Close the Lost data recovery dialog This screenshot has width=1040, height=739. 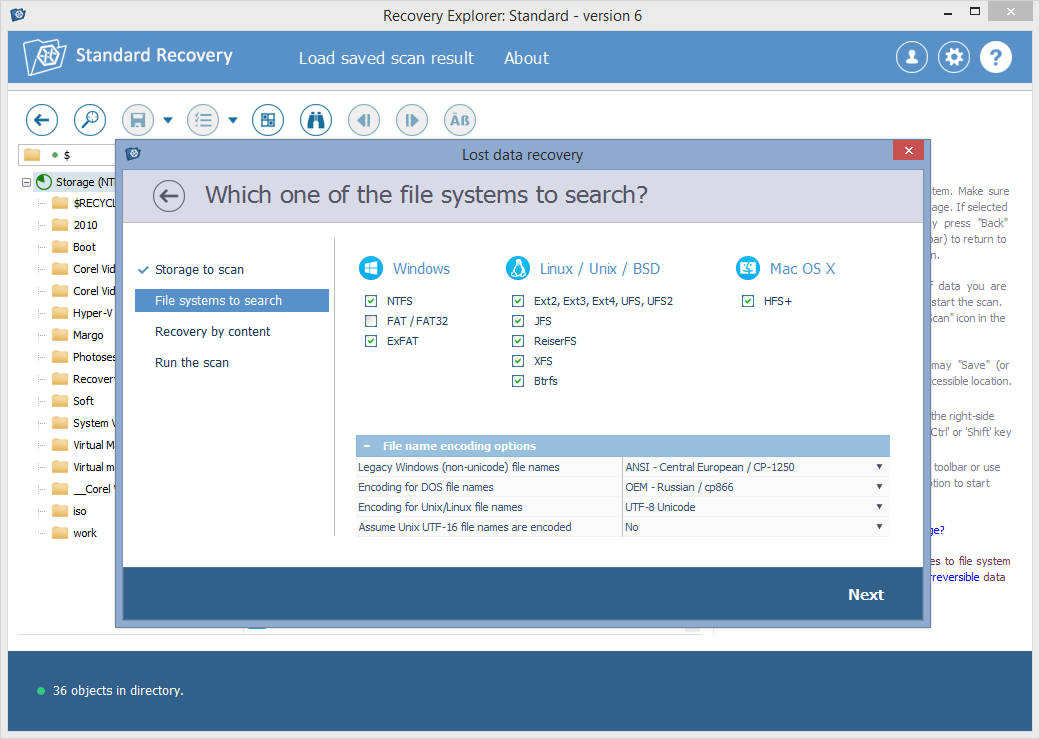coord(909,151)
